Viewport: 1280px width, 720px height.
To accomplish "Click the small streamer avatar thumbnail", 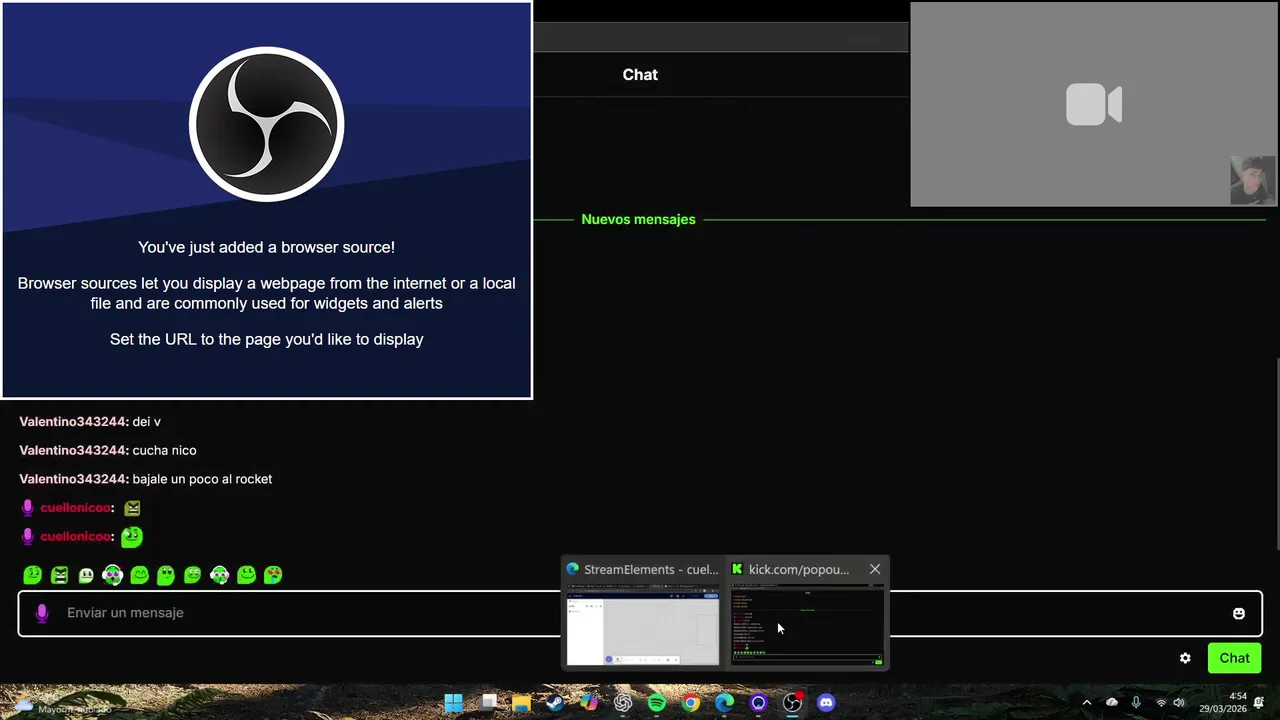I will [1253, 180].
